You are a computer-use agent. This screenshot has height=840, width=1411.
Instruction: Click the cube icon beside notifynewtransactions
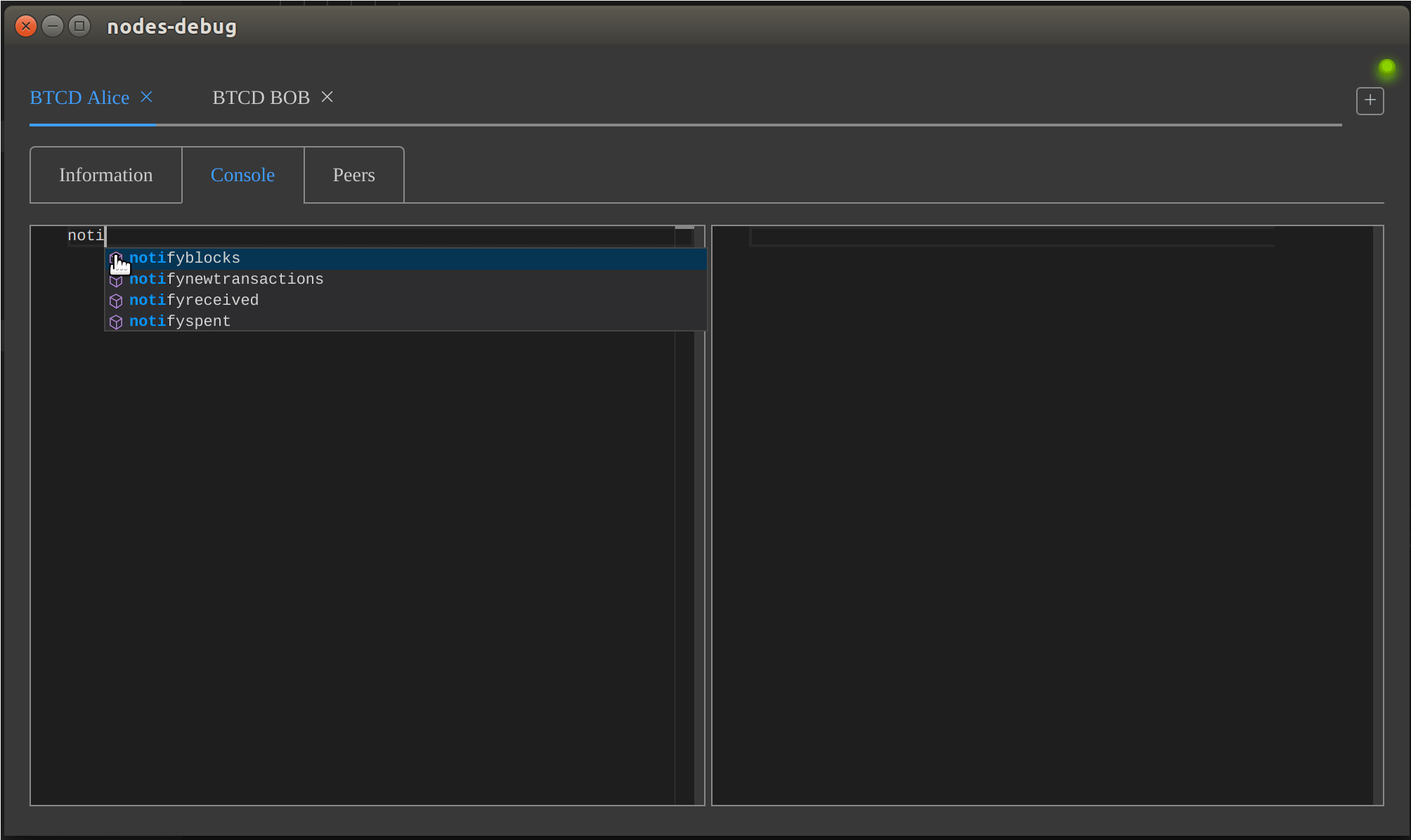[x=116, y=280]
